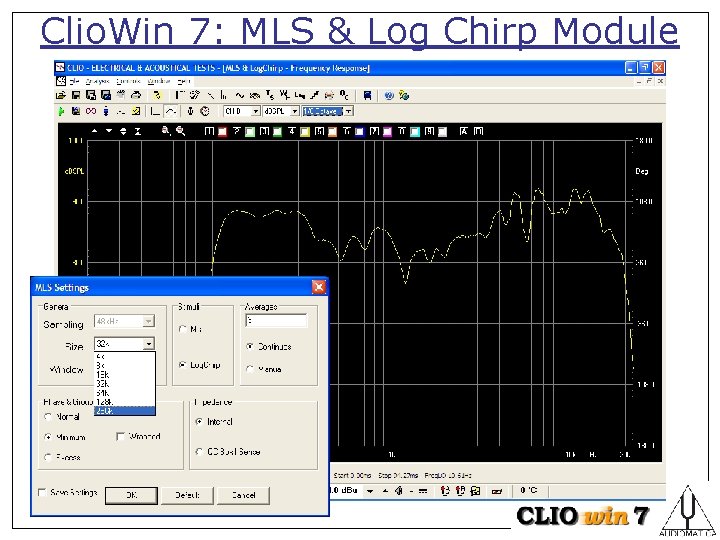Click the magenta overlay color swatch
This screenshot has height=540, width=720.
click(x=388, y=132)
